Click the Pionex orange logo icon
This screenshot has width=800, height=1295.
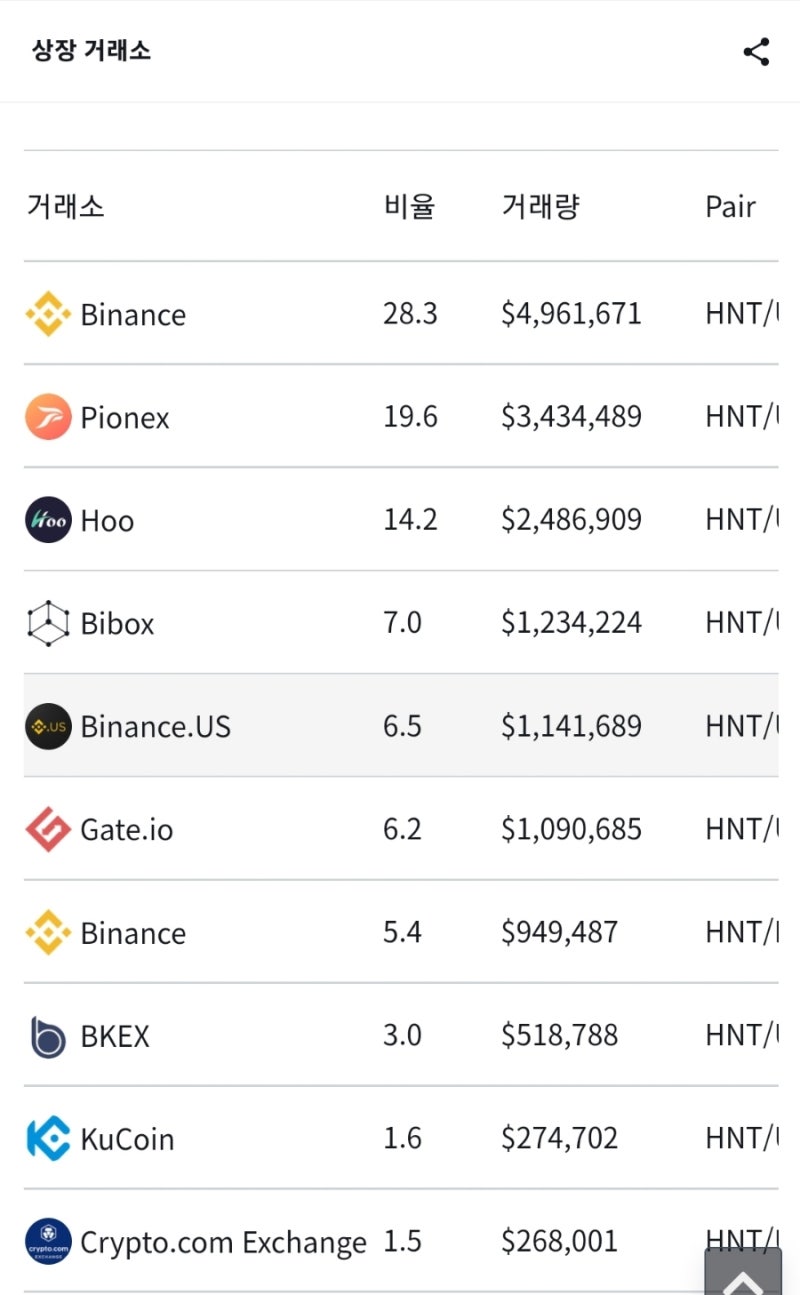click(x=48, y=417)
